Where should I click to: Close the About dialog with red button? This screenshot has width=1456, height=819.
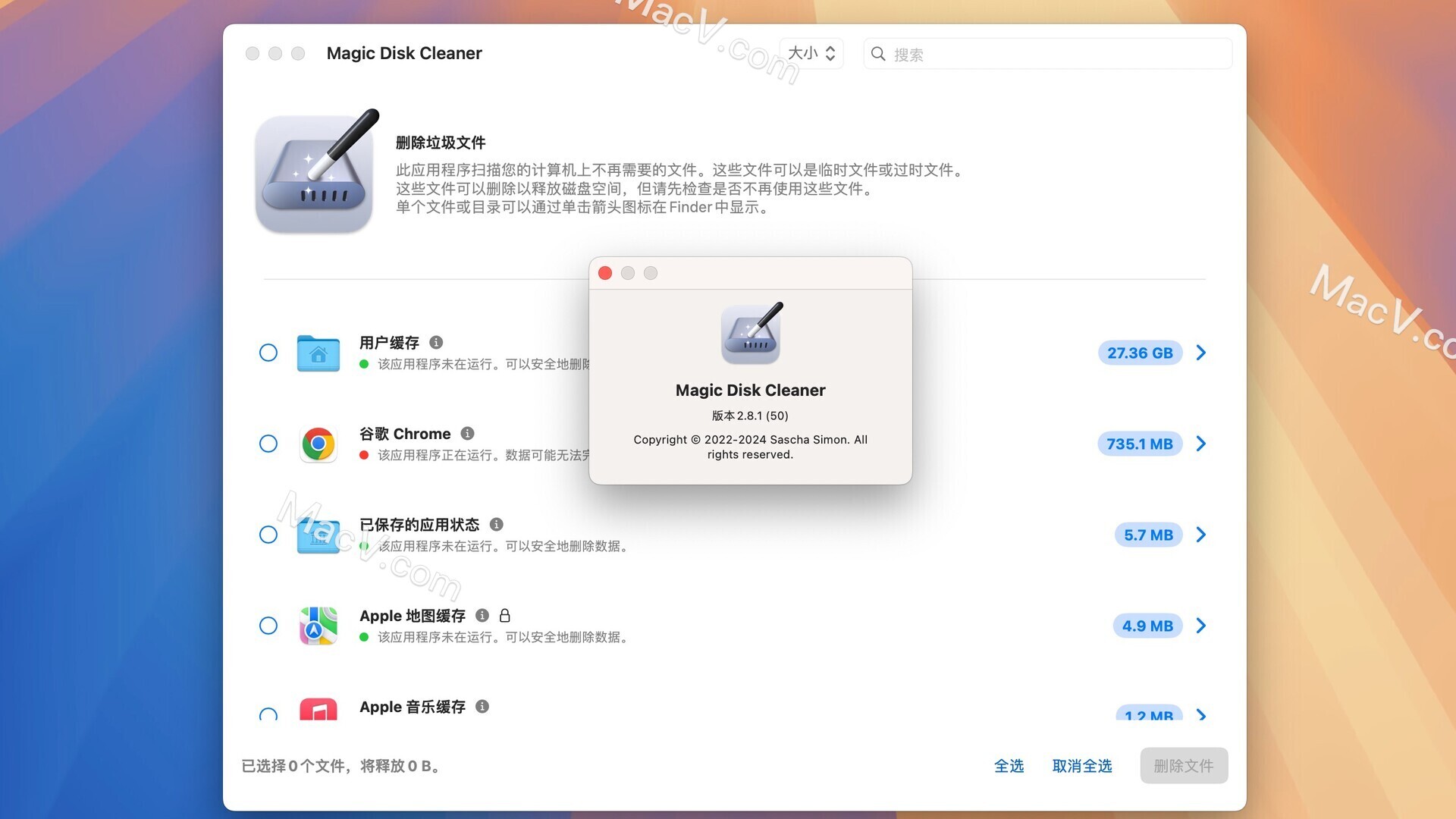[x=605, y=273]
